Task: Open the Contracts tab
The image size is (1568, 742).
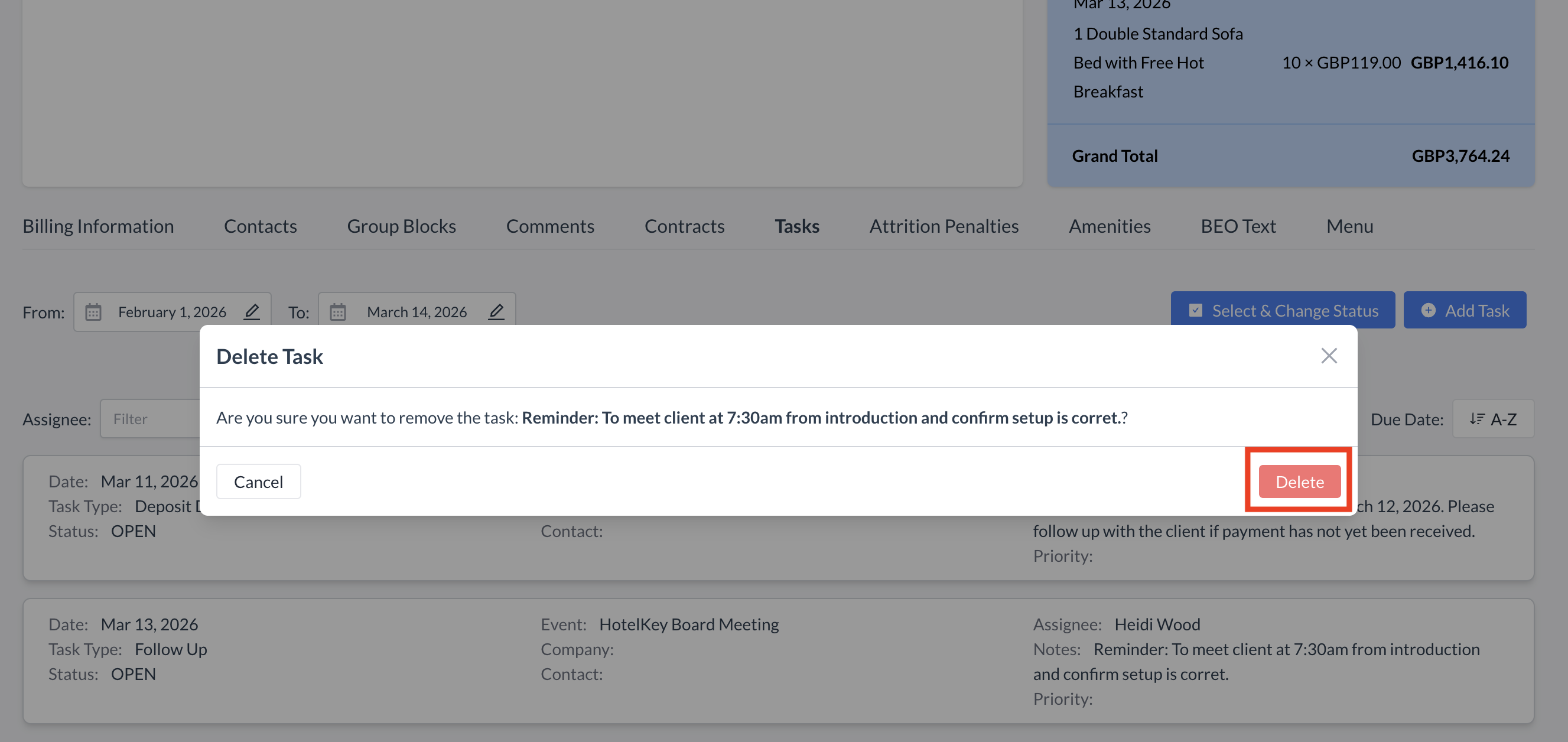Action: pyautogui.click(x=684, y=226)
